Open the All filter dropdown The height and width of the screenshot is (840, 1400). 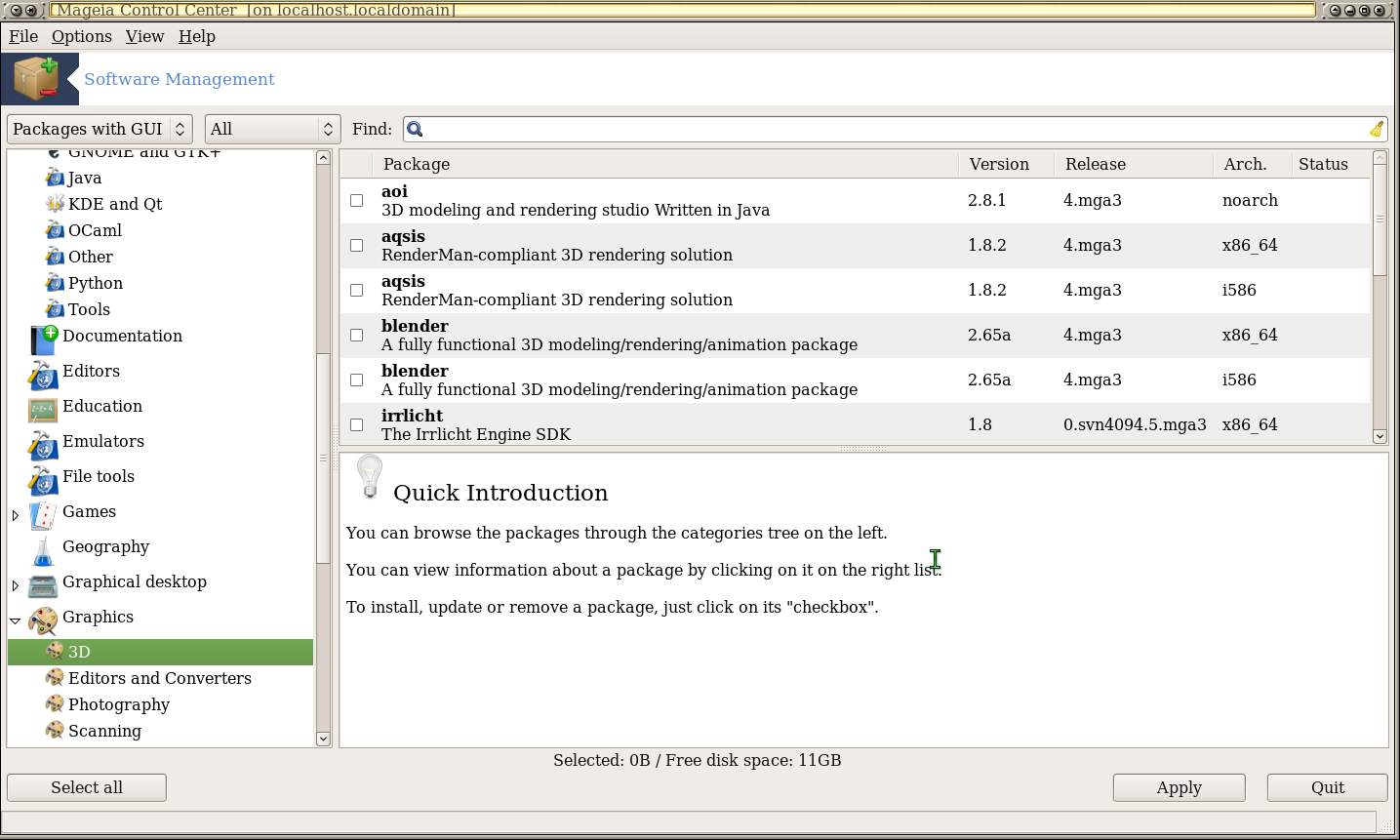pyautogui.click(x=272, y=129)
